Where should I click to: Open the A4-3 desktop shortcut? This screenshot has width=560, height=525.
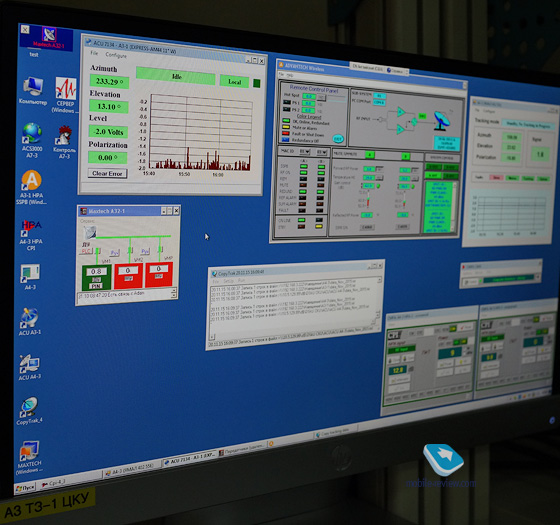30,277
